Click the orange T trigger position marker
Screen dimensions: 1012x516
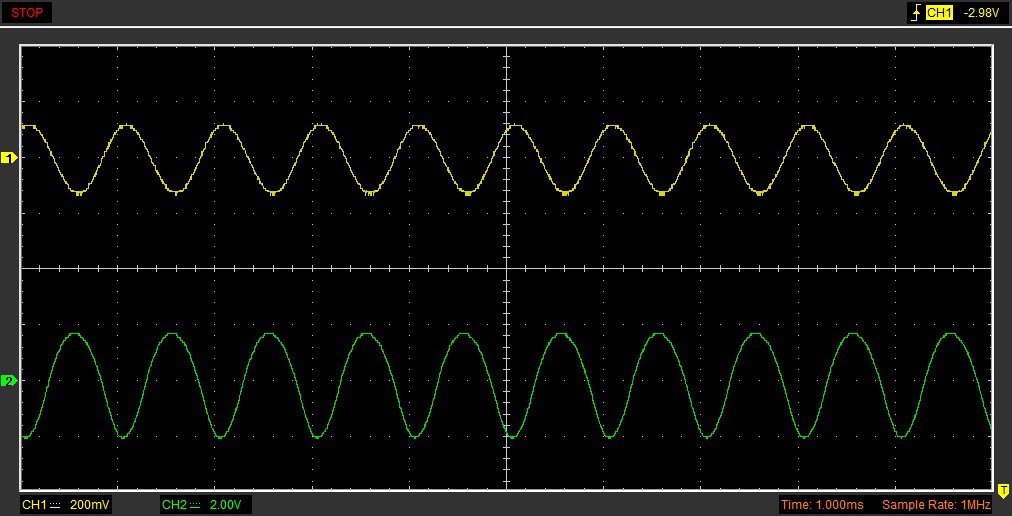coord(1003,489)
